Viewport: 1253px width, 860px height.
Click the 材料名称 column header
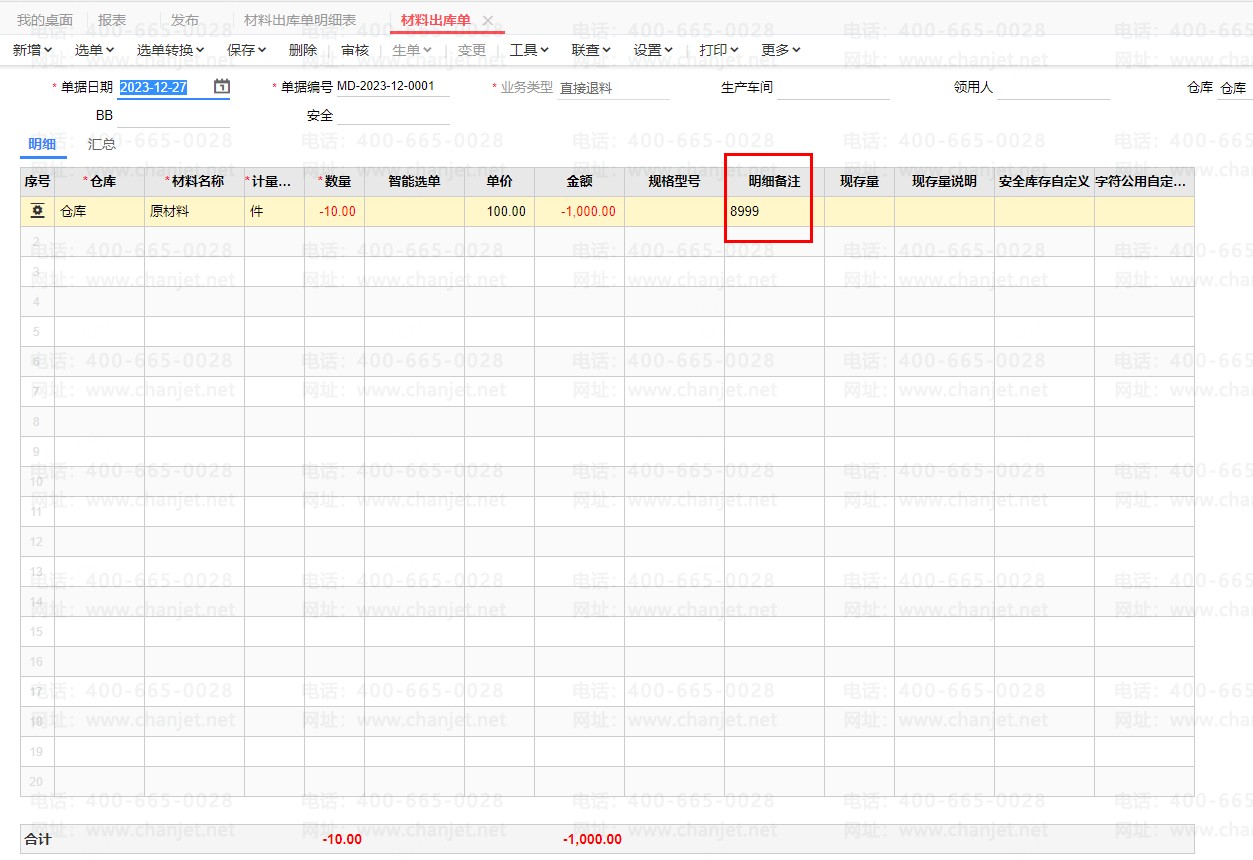194,182
